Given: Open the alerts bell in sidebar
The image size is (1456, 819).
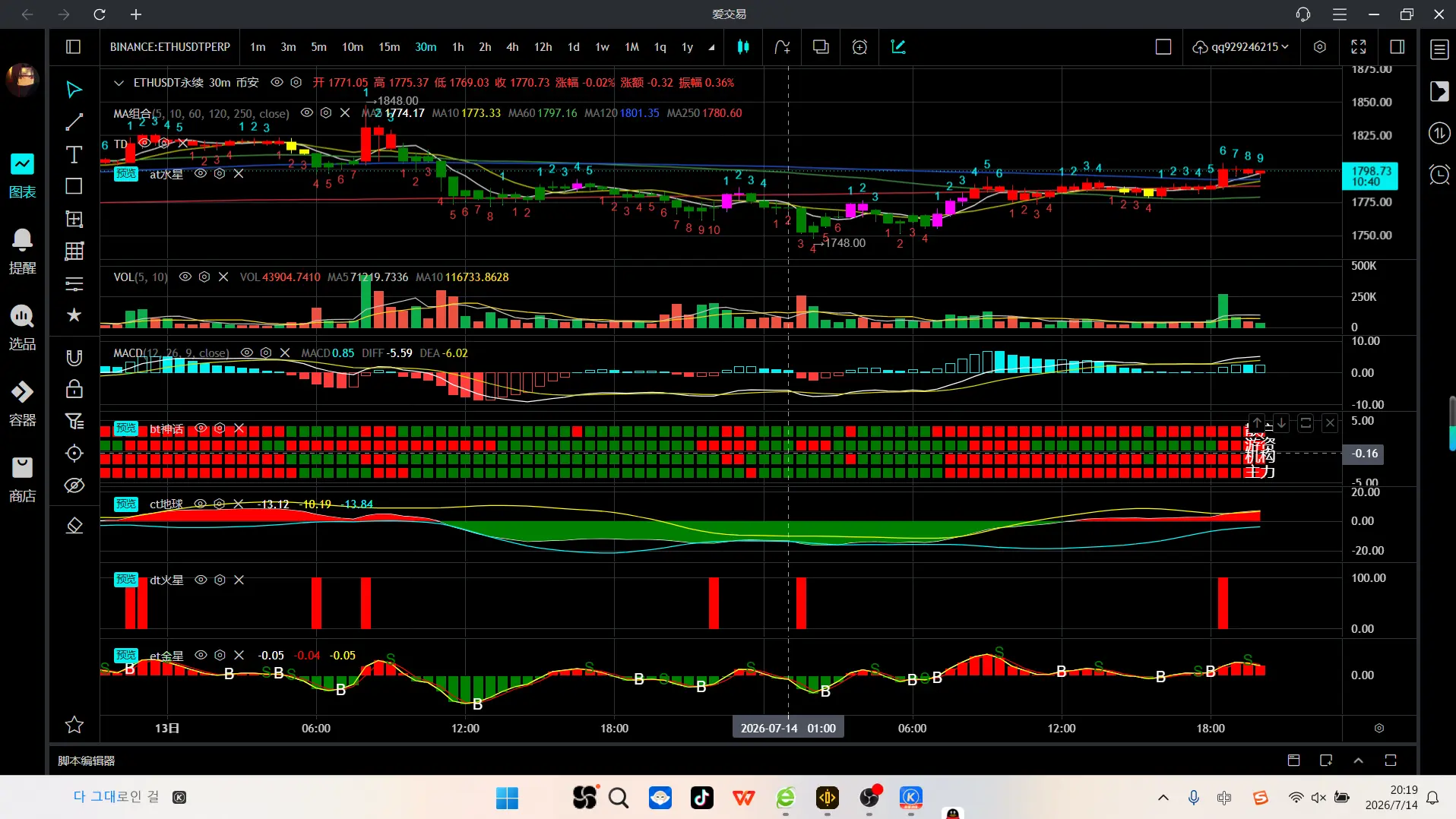Looking at the screenshot, I should point(22,251).
